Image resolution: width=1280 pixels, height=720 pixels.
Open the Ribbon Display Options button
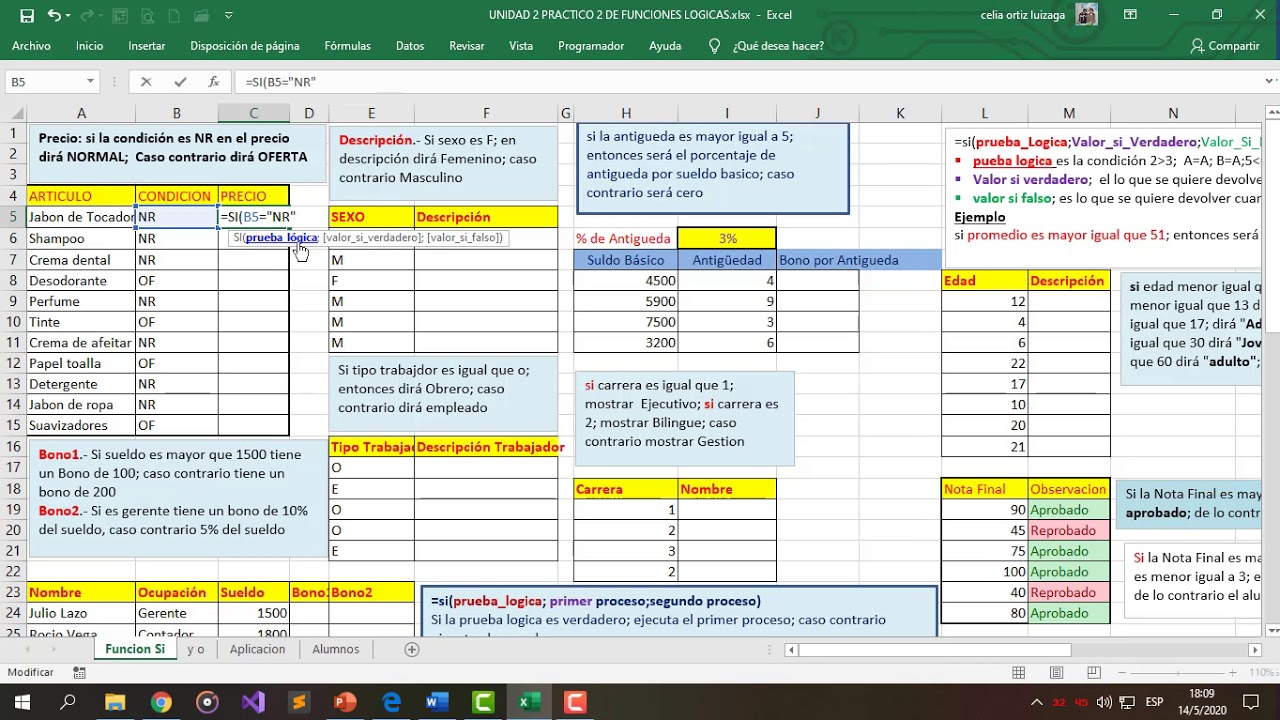[x=1130, y=15]
